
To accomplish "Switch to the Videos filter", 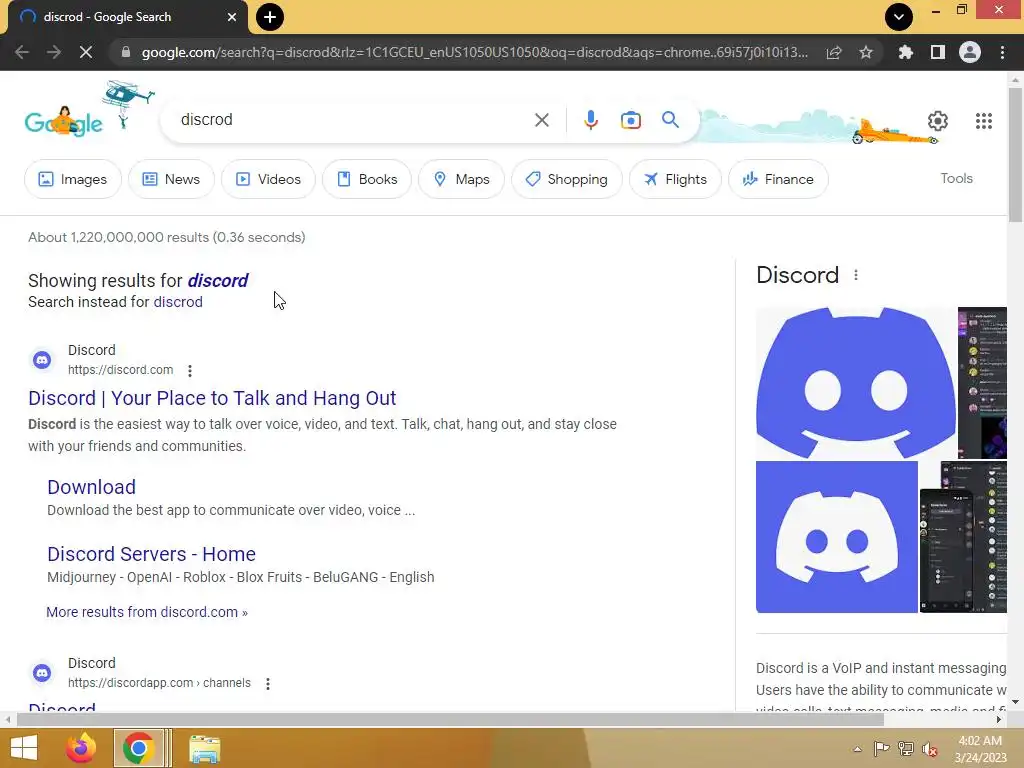I will [x=268, y=179].
